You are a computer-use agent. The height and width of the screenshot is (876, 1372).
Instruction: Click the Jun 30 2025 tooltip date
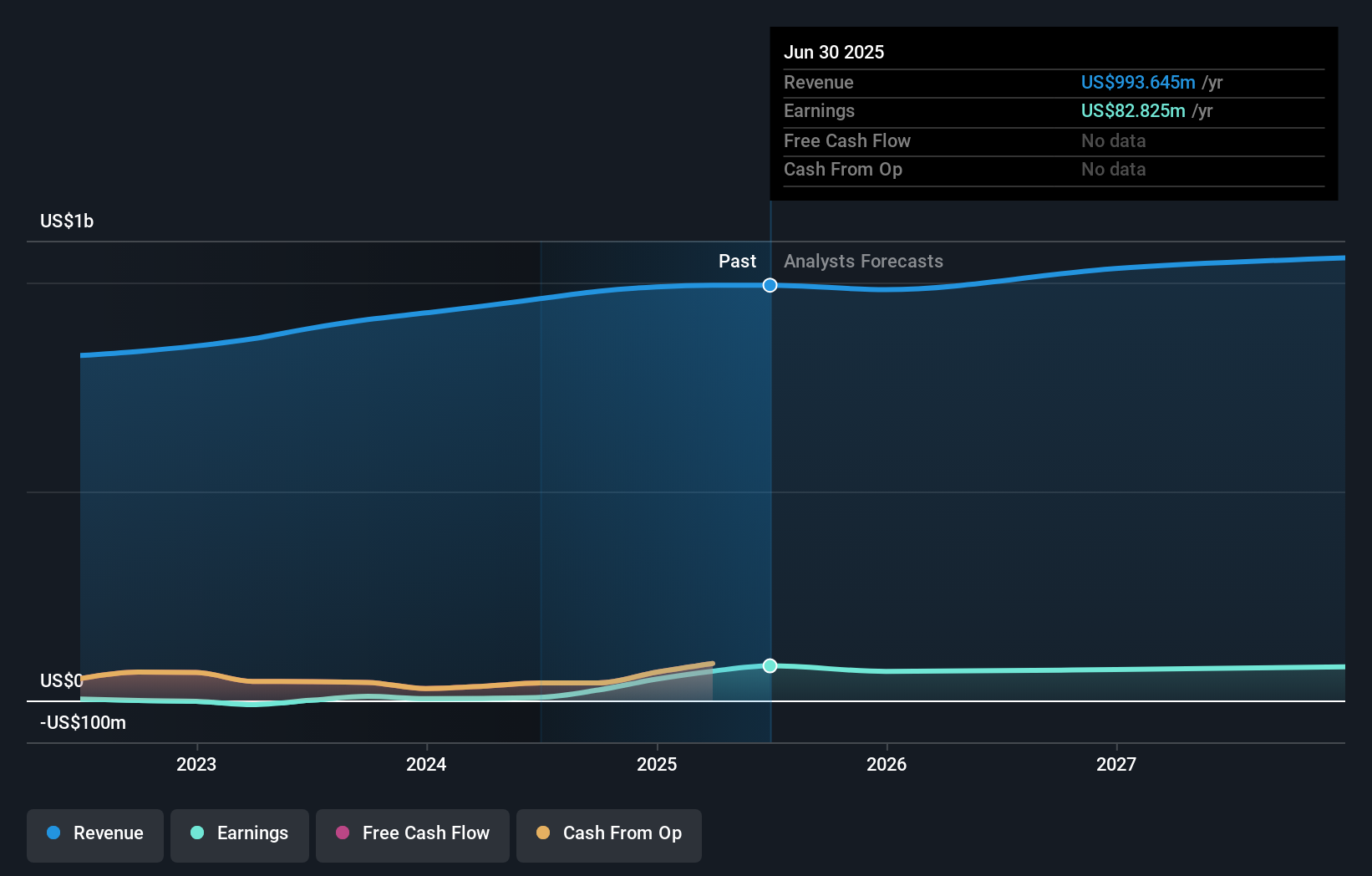[x=834, y=52]
